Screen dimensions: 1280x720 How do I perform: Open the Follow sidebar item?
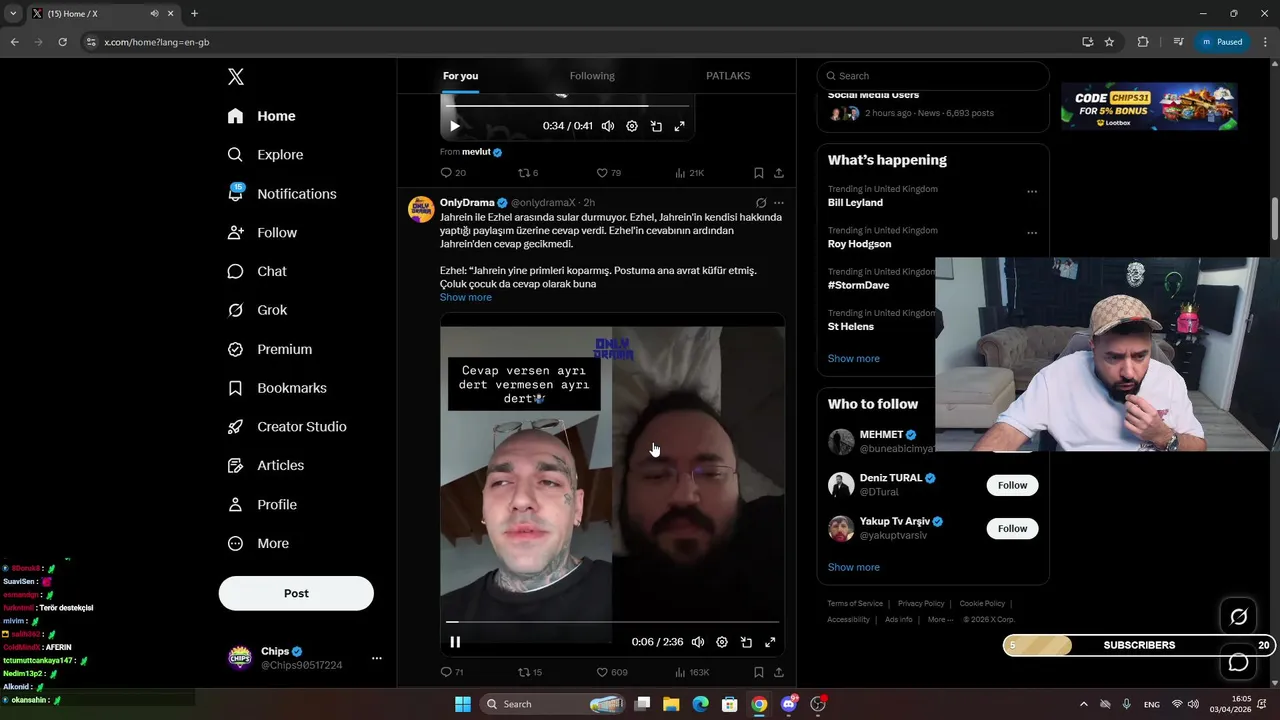click(x=262, y=232)
